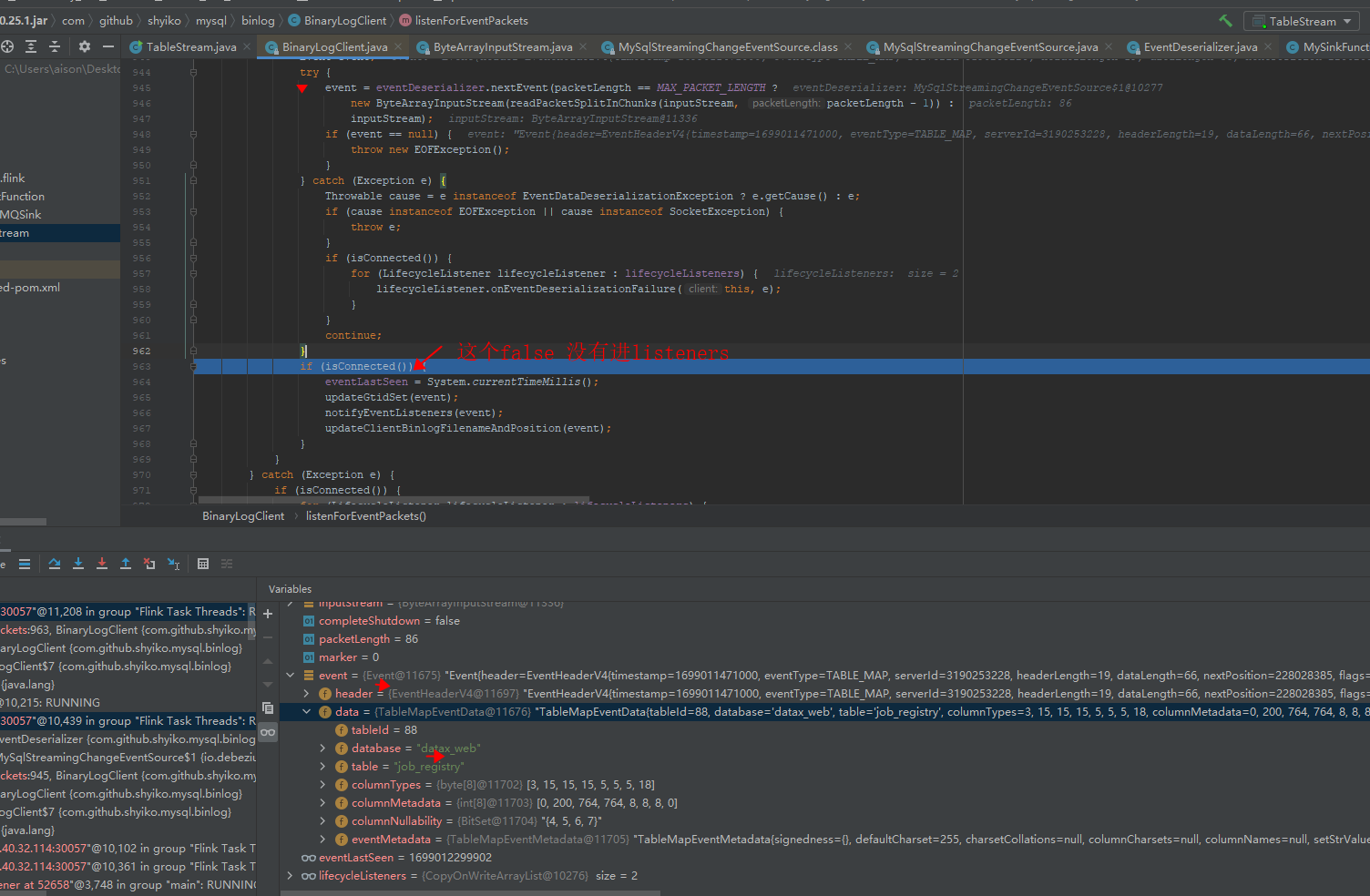Select the '@10,215: RUNNING' thread row
1370x896 pixels.
coord(128,703)
